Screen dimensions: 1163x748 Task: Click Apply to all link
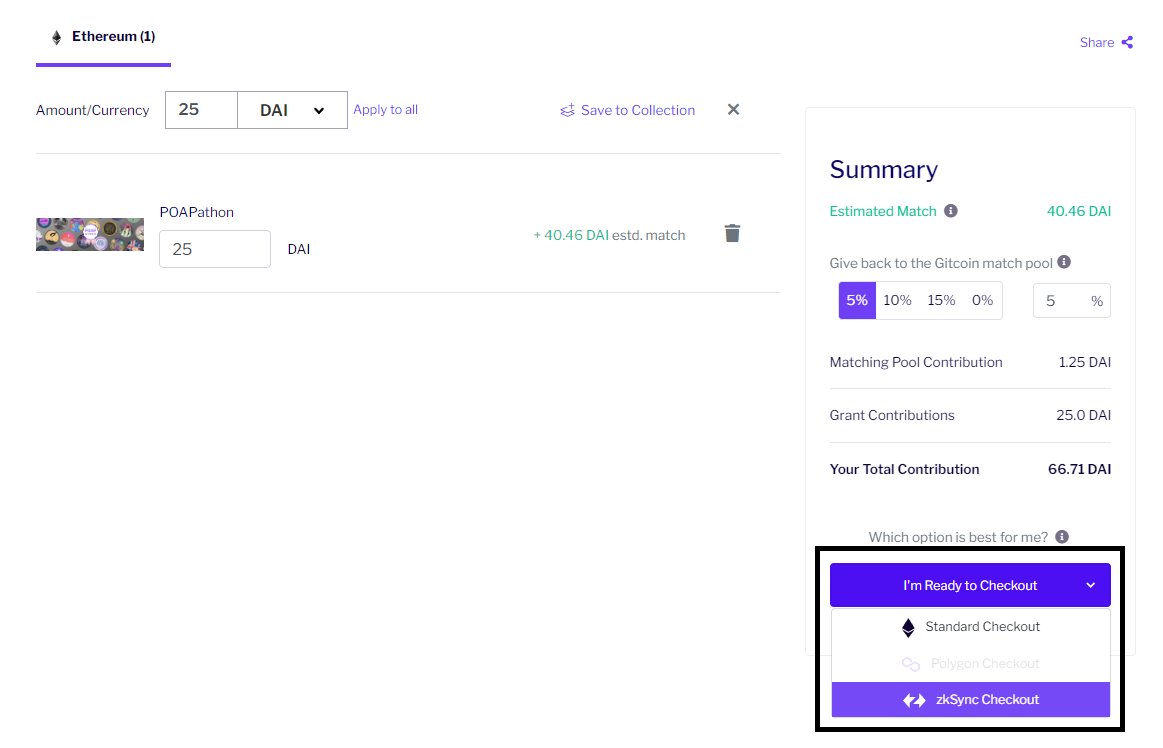[x=385, y=110]
